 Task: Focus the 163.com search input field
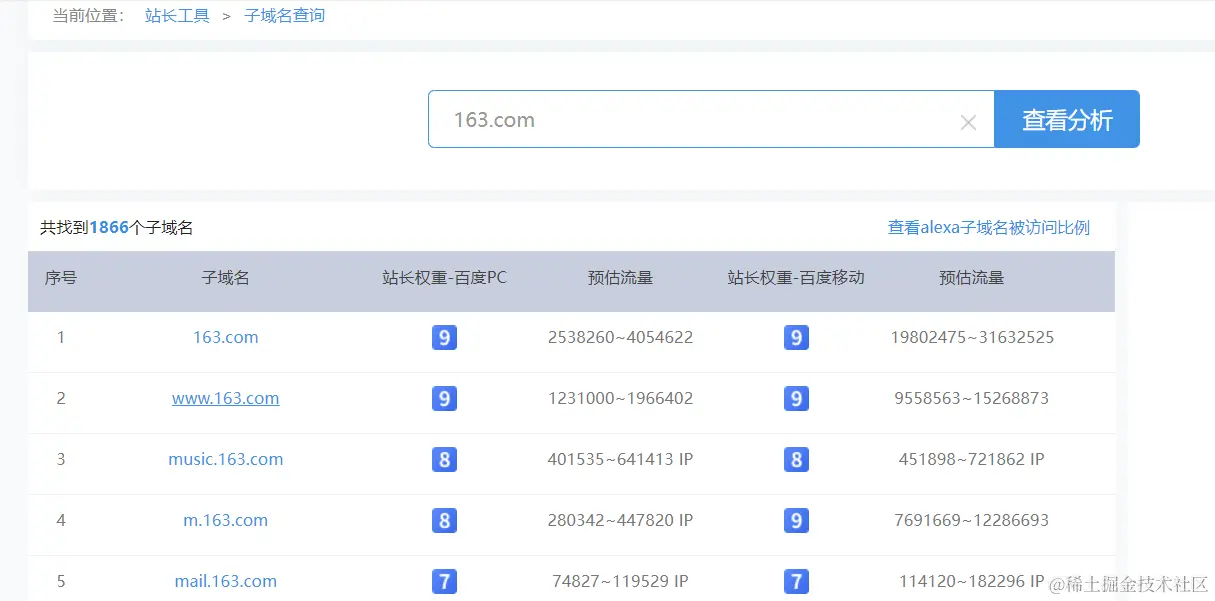point(711,119)
